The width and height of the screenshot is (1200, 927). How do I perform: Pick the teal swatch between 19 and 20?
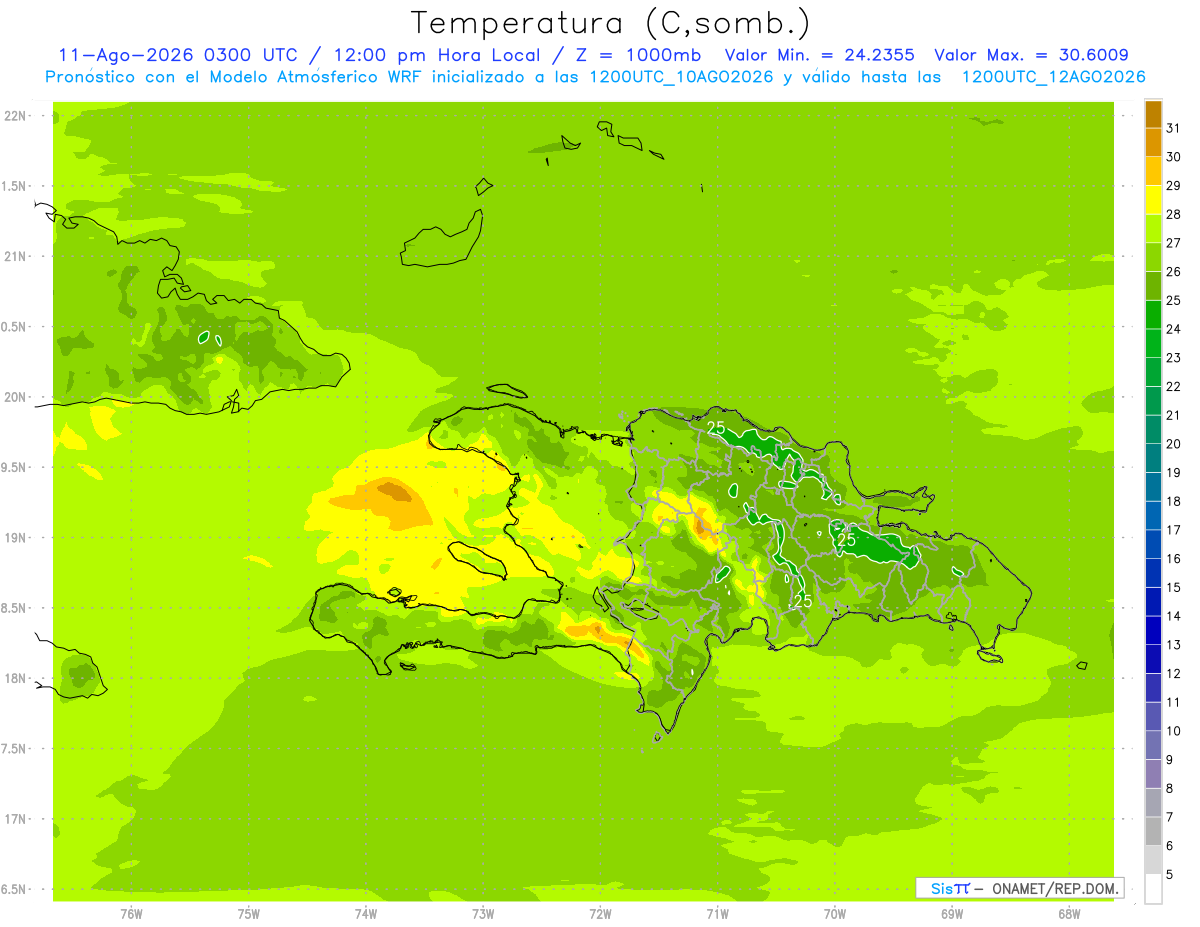pyautogui.click(x=1153, y=459)
